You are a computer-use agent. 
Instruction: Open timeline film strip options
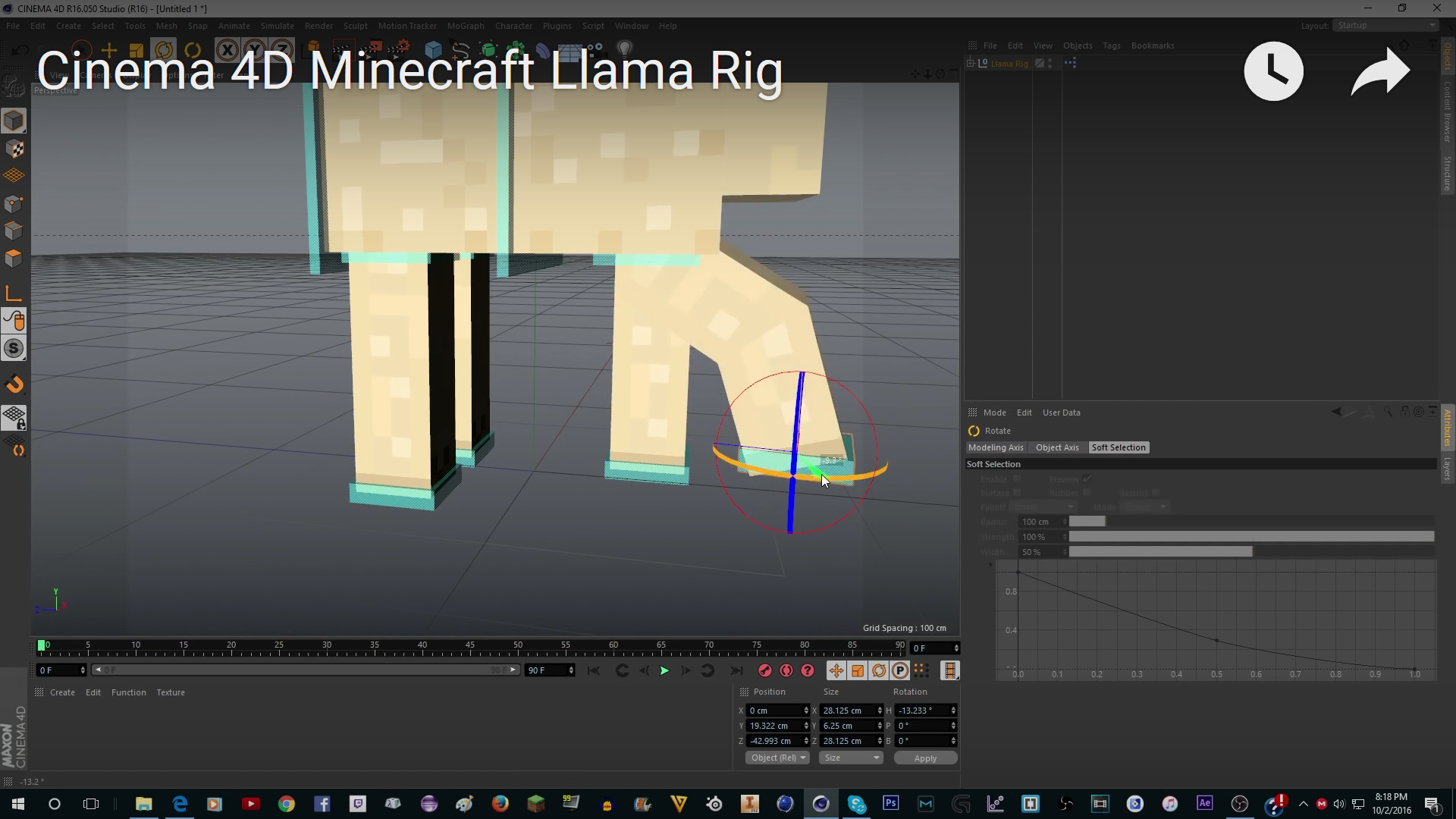pyautogui.click(x=949, y=670)
